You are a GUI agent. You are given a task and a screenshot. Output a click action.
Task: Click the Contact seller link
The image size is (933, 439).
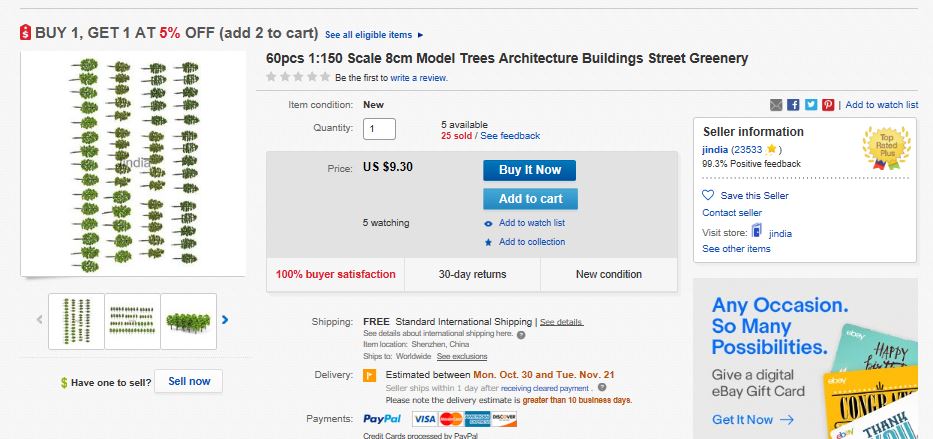[732, 213]
